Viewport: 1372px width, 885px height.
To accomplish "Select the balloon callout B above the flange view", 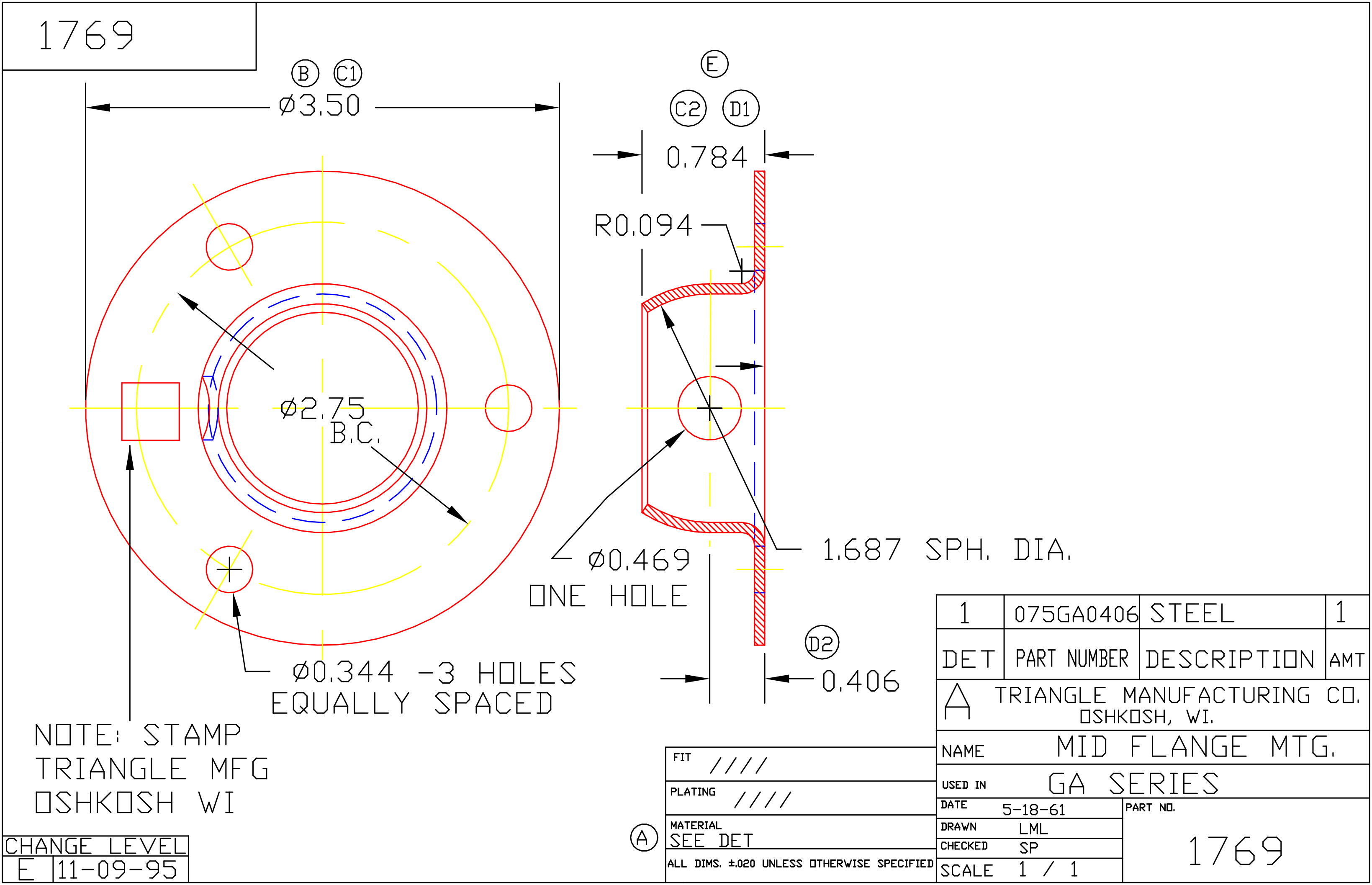I will tap(305, 74).
